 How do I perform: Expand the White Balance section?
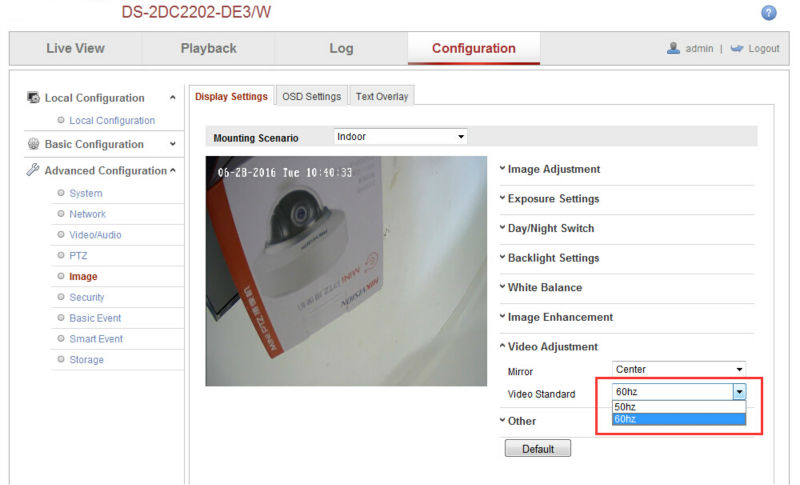click(544, 288)
